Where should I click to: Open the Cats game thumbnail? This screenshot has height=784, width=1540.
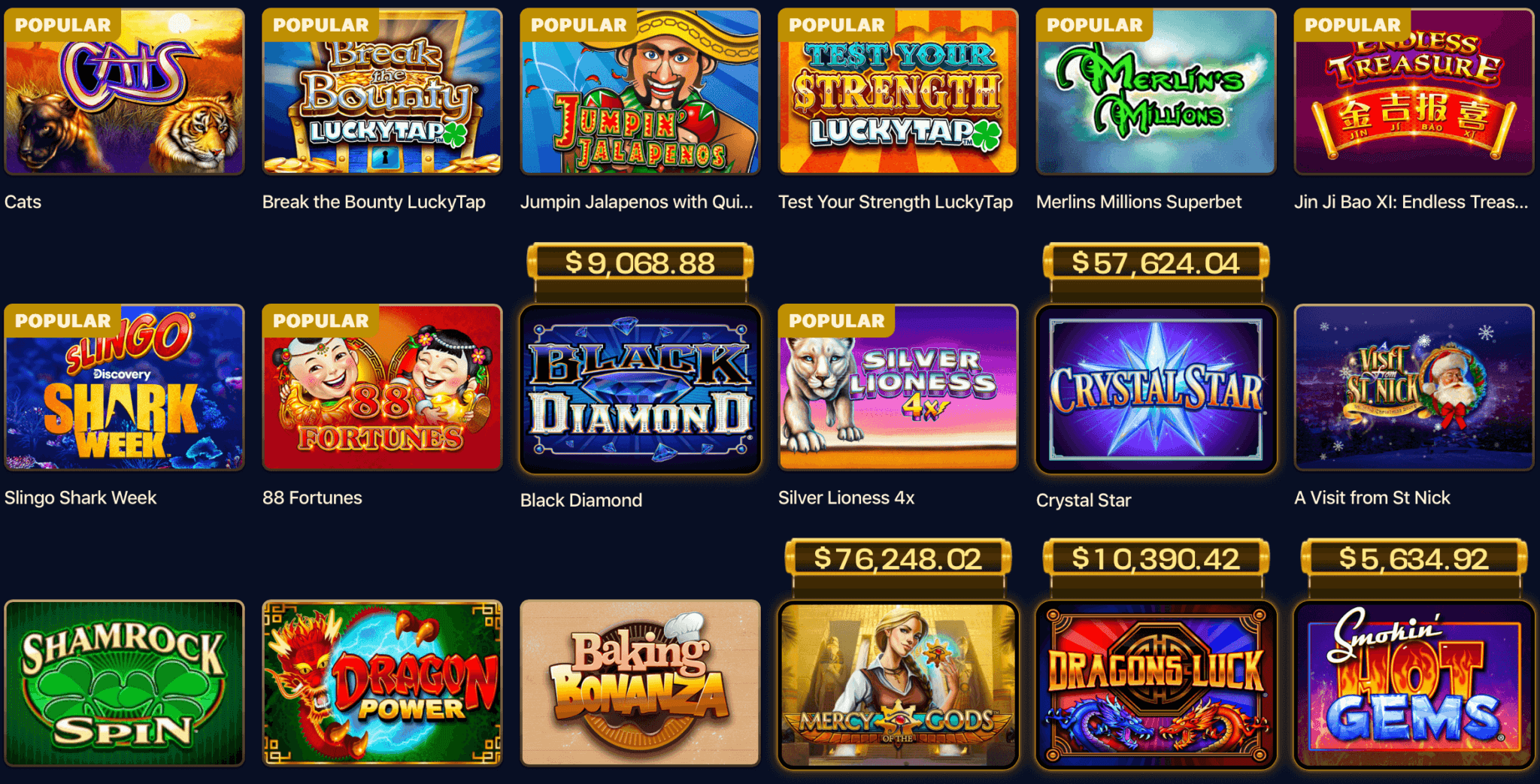point(124,92)
